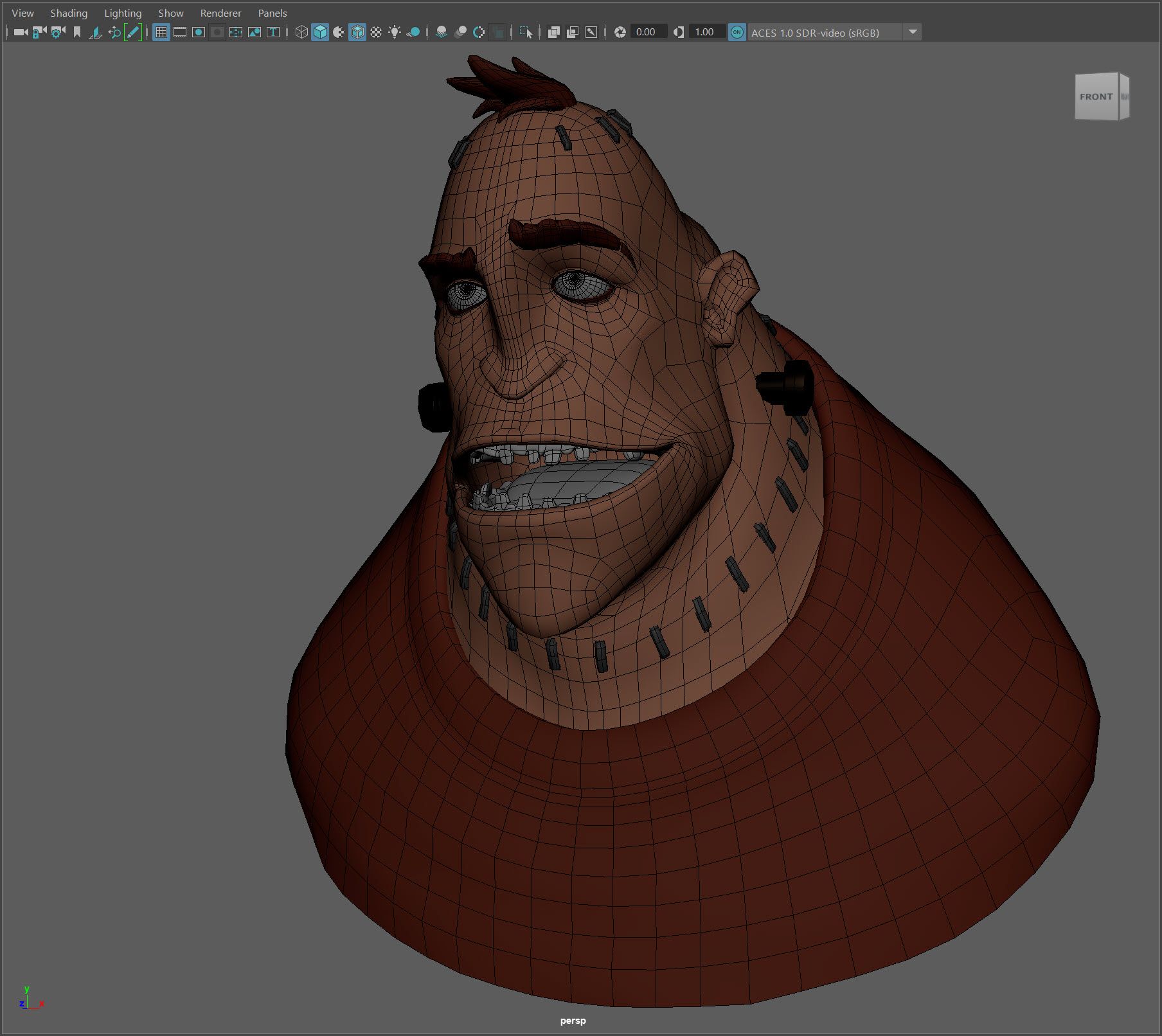Open the Panels menu
The image size is (1162, 1036).
pos(273,13)
